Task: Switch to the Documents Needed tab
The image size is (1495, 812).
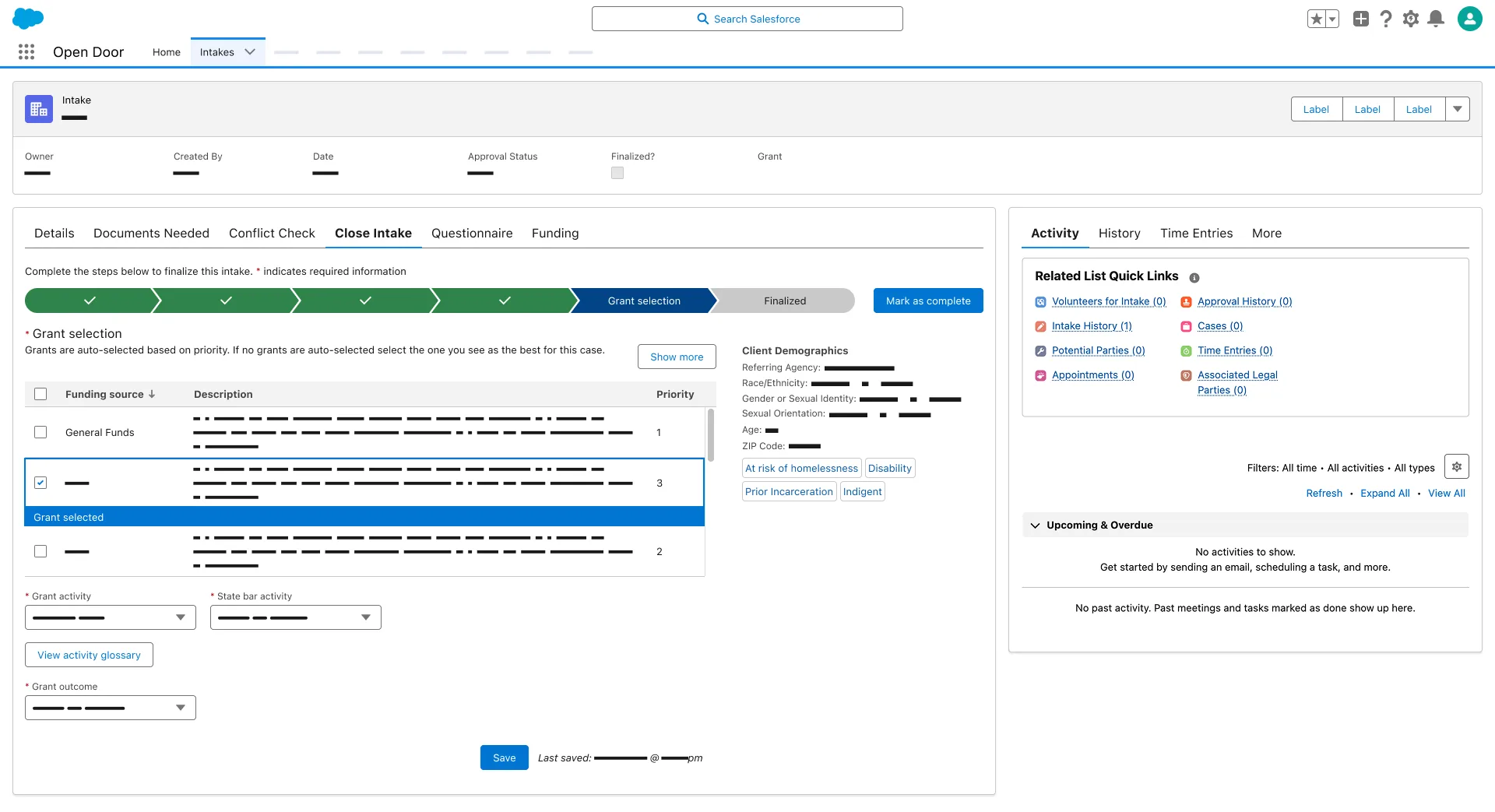Action: tap(151, 233)
